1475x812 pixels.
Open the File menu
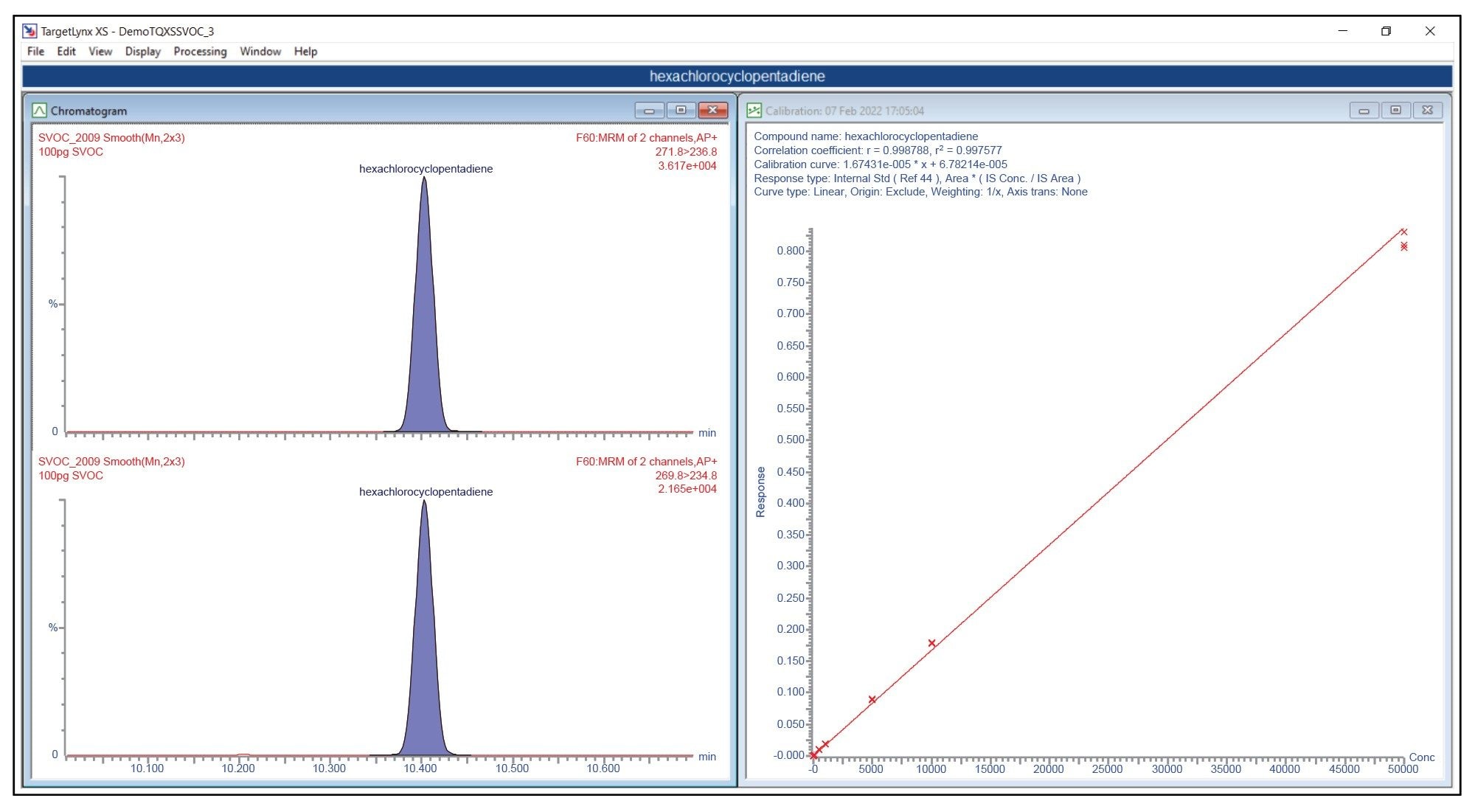(35, 52)
